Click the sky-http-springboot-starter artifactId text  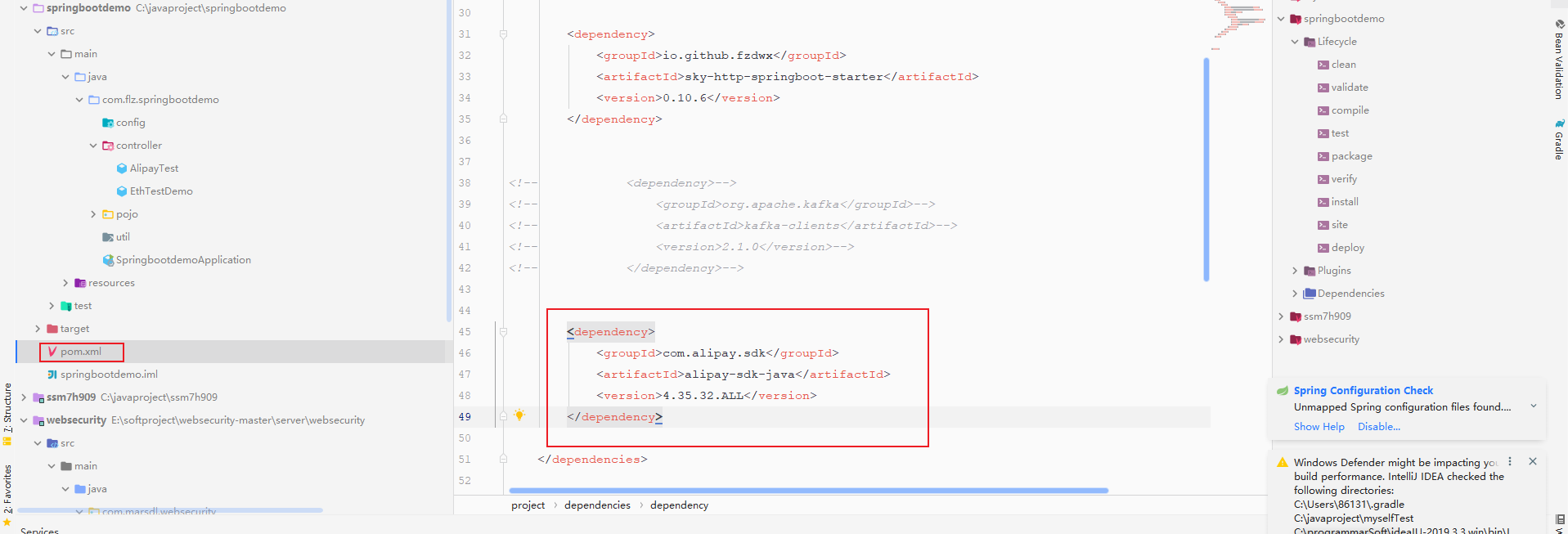(x=784, y=77)
